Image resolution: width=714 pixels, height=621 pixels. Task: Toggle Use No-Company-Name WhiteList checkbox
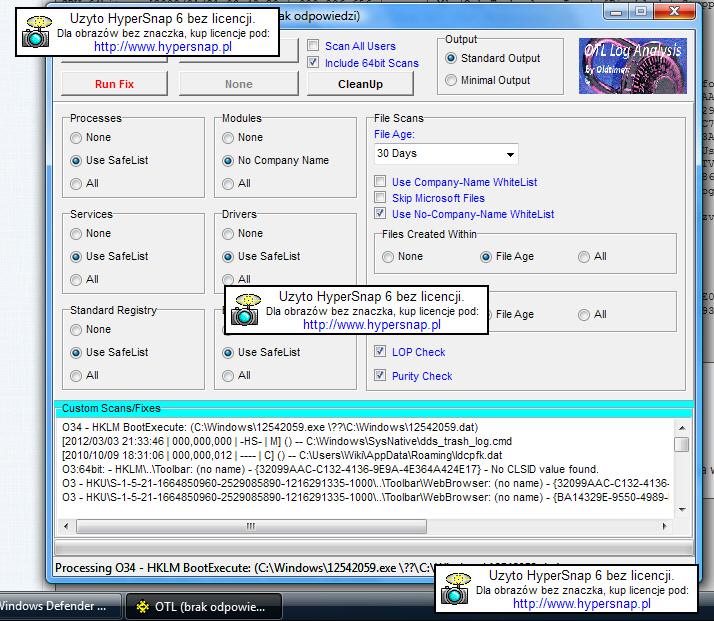380,213
